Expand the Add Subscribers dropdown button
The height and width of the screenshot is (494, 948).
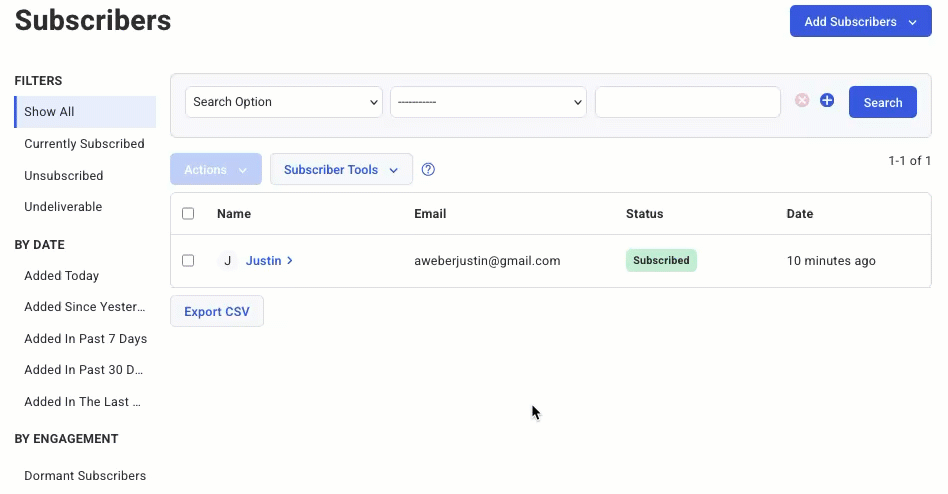pyautogui.click(x=860, y=22)
